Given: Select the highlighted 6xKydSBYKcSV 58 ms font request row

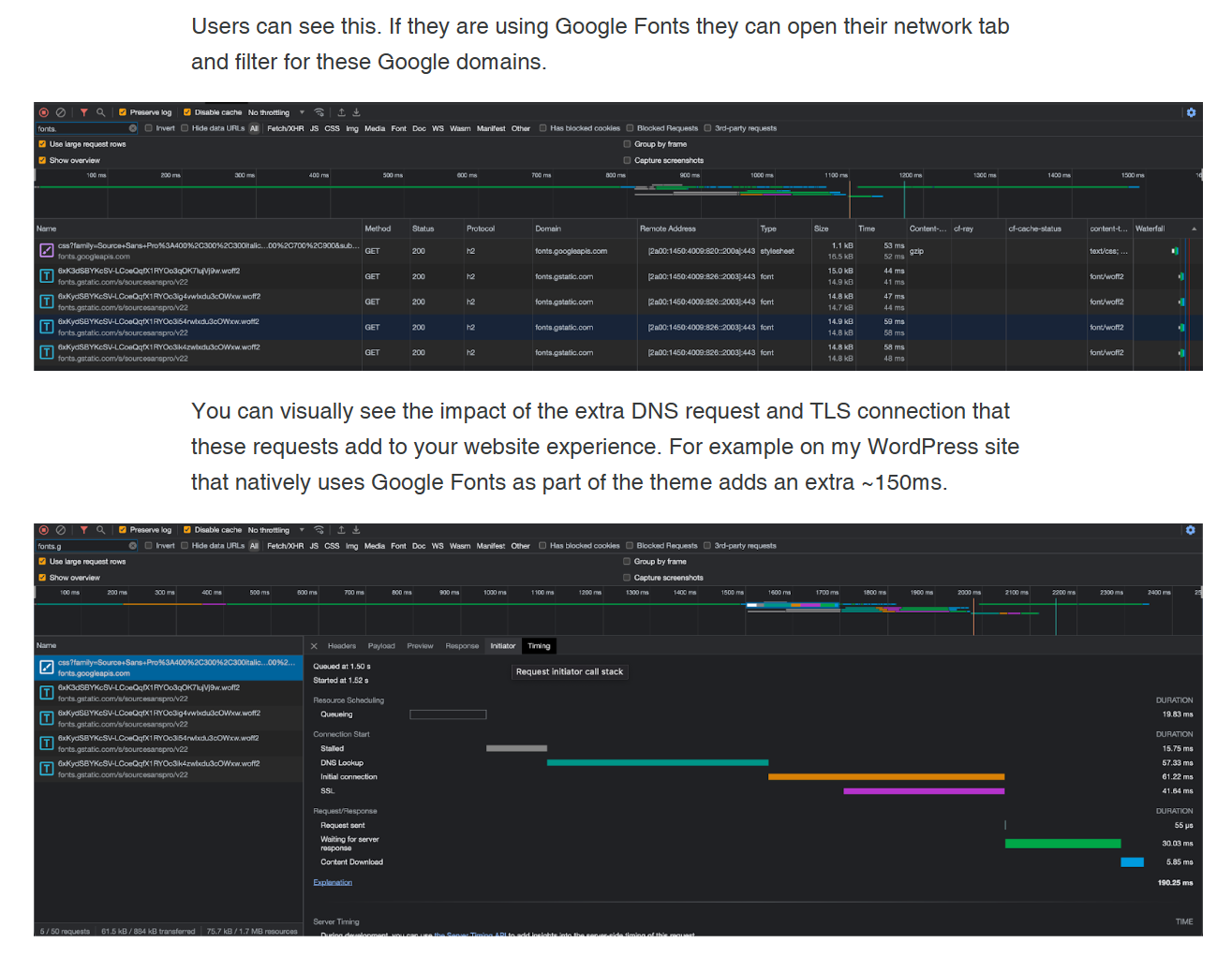Looking at the screenshot, I should pyautogui.click(x=618, y=327).
